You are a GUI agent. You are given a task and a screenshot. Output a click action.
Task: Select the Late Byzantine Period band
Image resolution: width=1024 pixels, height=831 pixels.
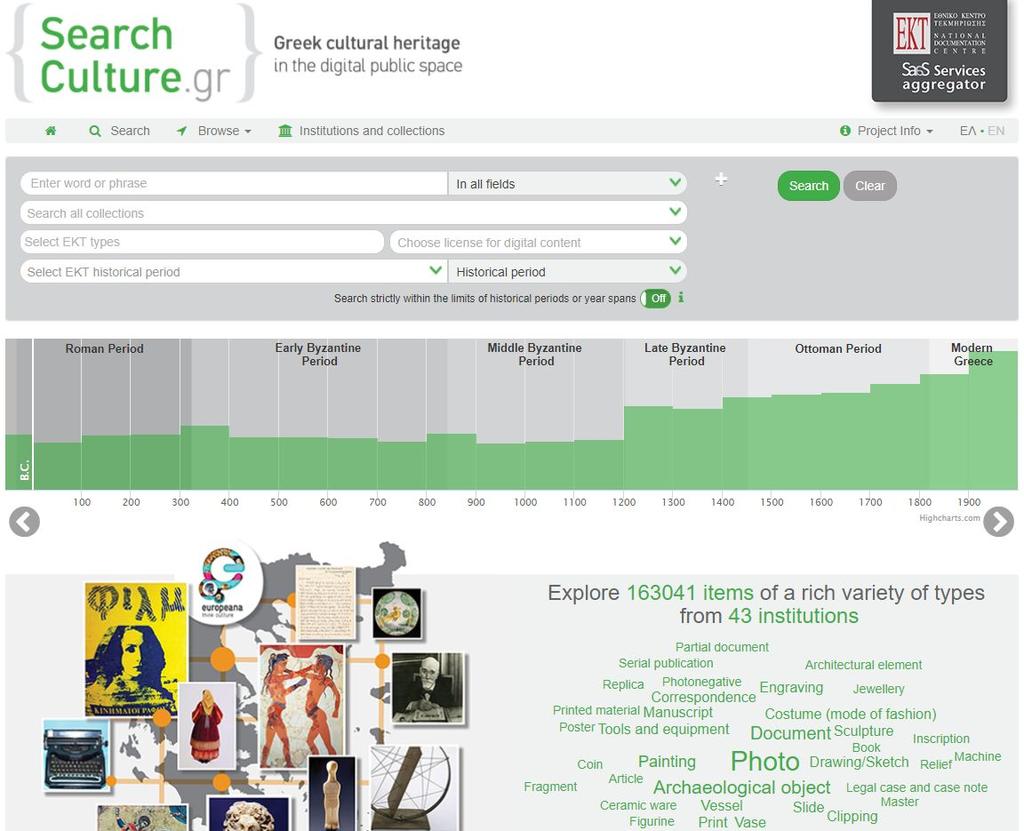pos(686,414)
